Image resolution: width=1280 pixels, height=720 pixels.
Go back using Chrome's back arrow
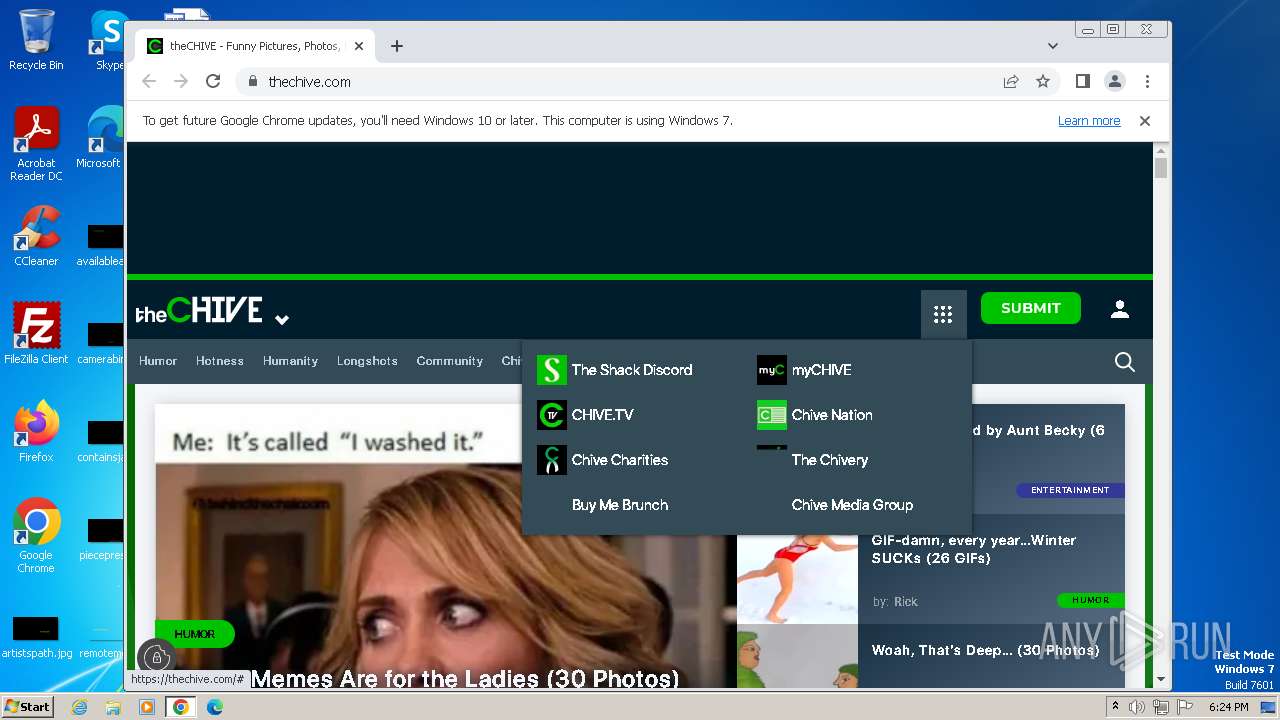tap(149, 81)
